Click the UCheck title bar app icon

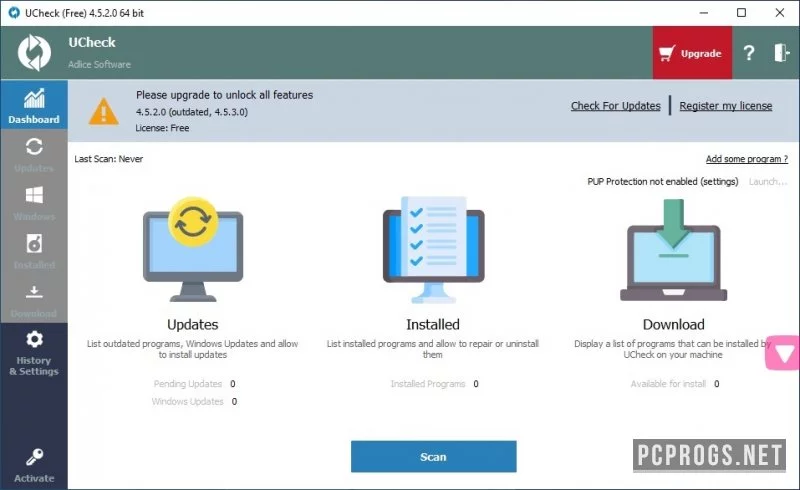[x=14, y=13]
